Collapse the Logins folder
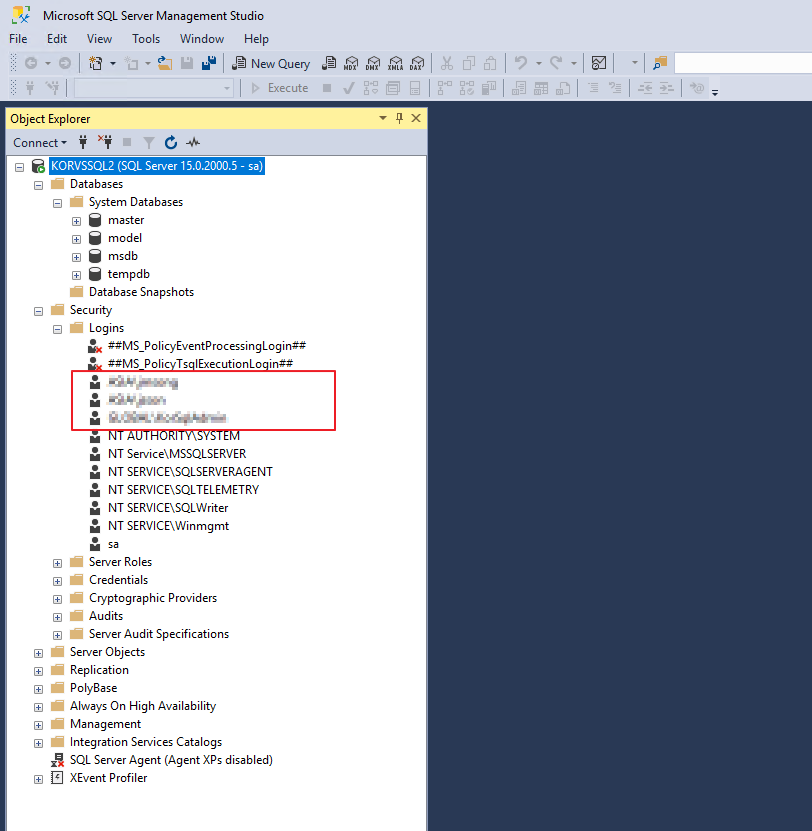This screenshot has height=831, width=812. (58, 330)
